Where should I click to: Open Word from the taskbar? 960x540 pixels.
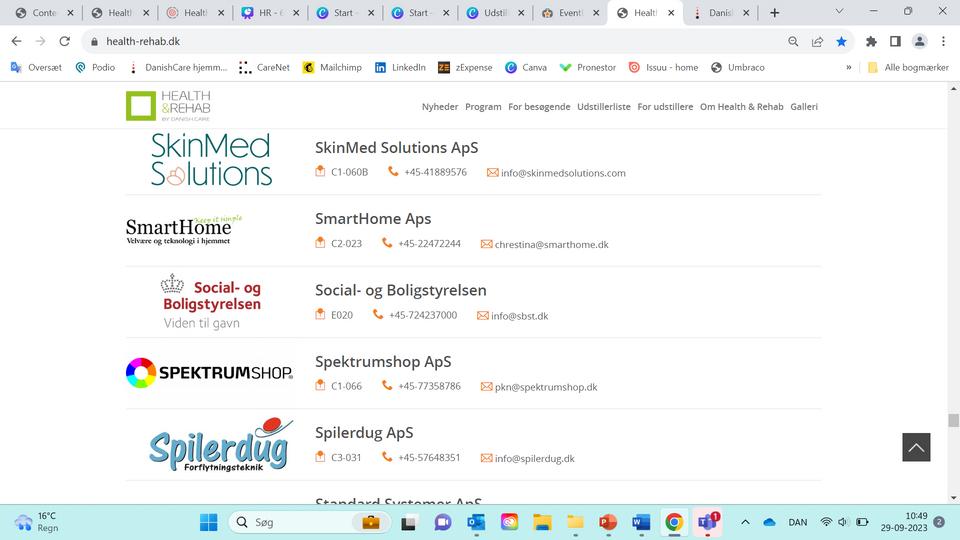(x=641, y=522)
